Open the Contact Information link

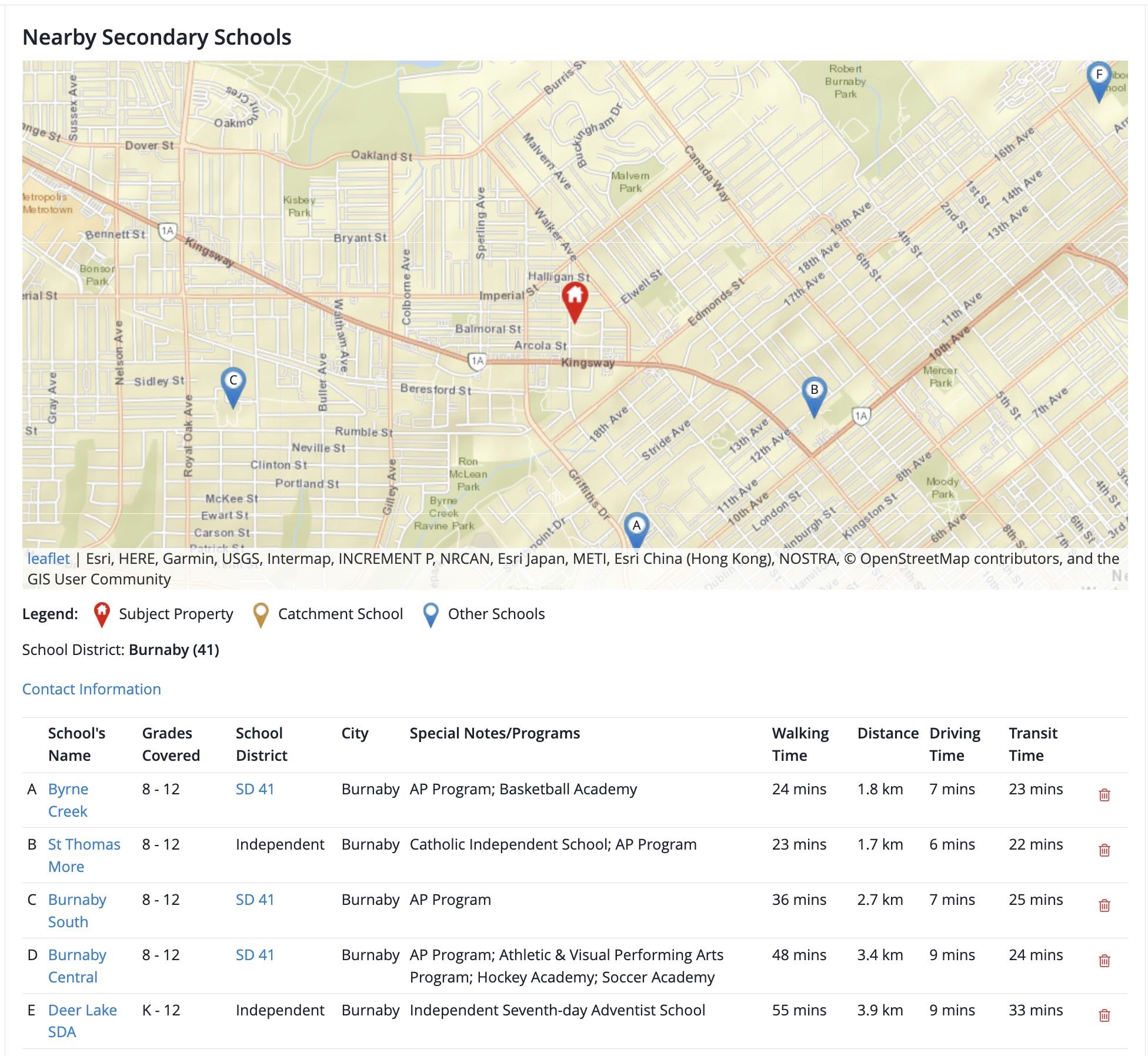91,689
